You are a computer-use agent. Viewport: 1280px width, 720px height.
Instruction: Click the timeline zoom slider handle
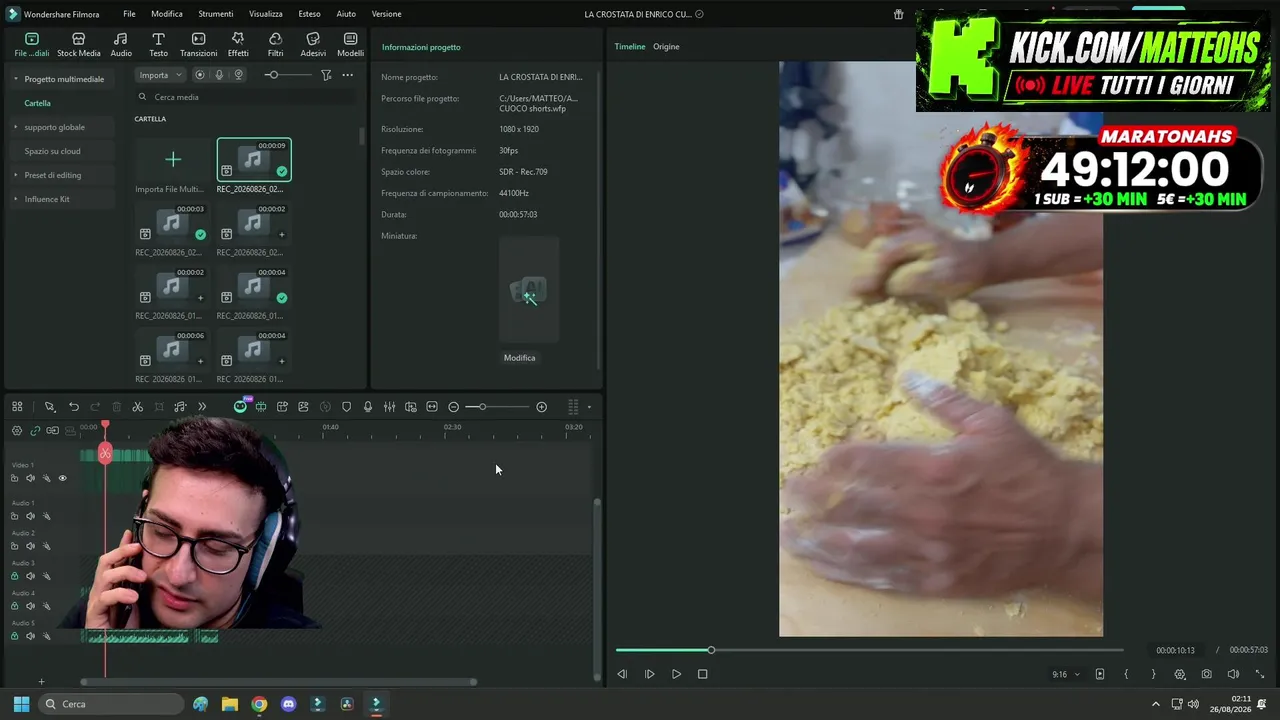click(482, 407)
